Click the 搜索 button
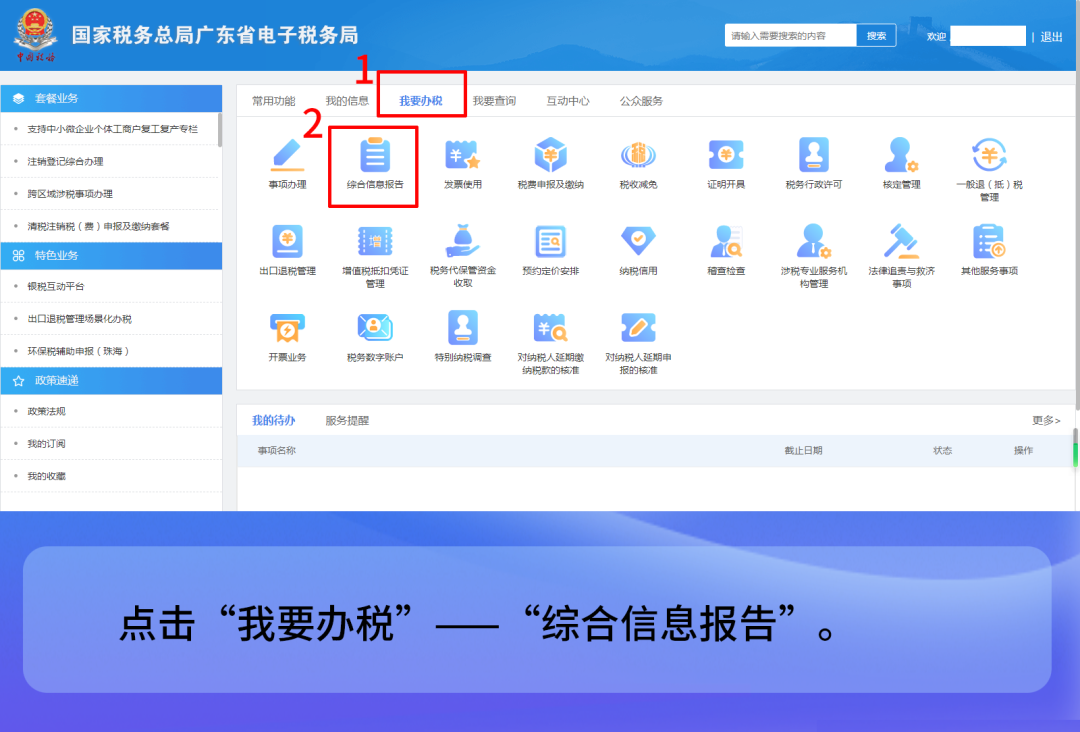The height and width of the screenshot is (732, 1080). [876, 36]
